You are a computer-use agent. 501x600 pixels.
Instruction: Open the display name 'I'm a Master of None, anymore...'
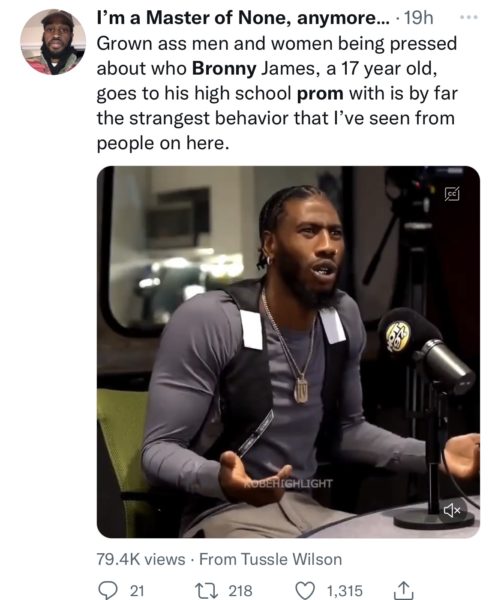click(243, 18)
